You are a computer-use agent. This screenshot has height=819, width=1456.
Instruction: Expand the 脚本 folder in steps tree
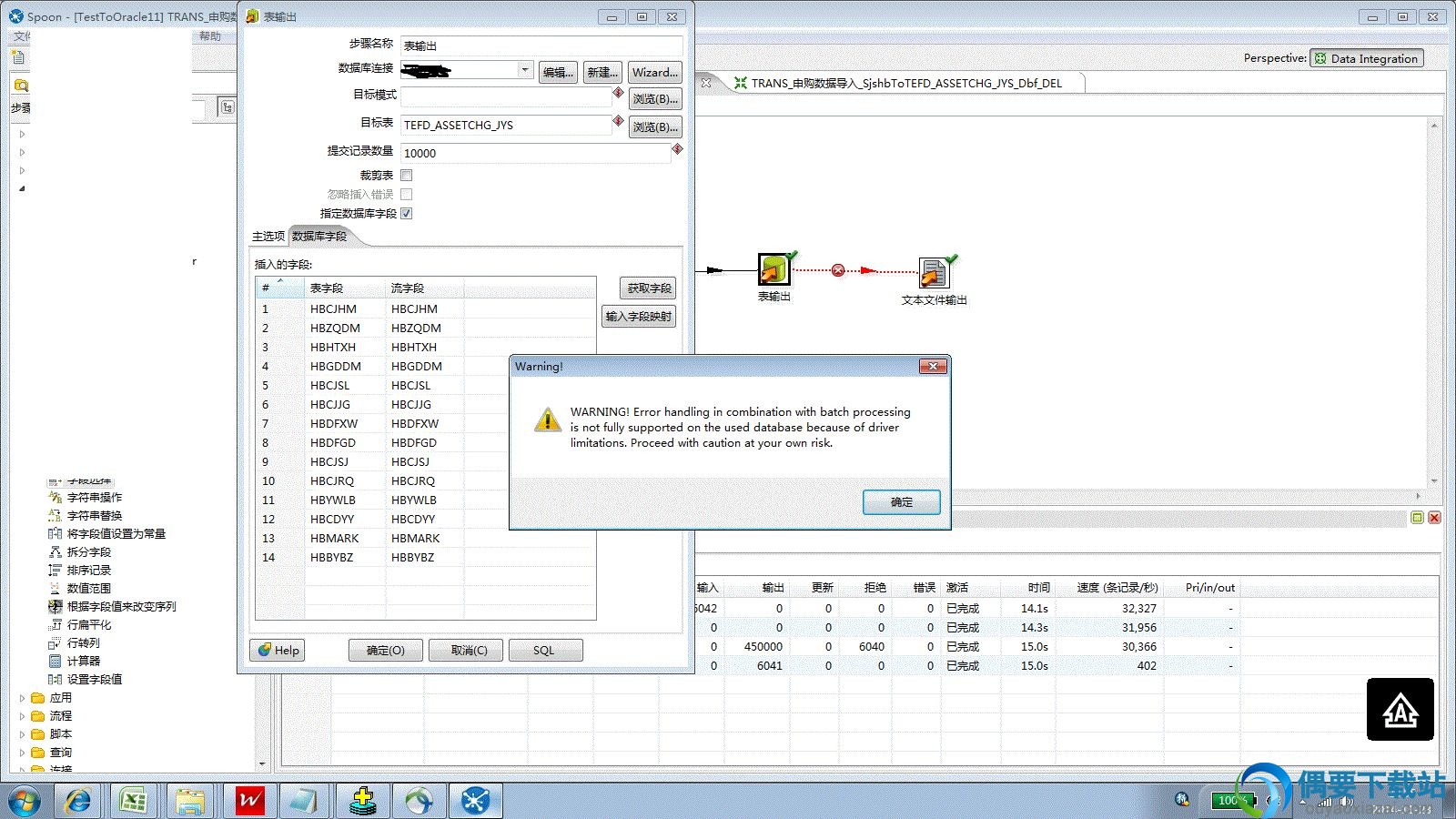click(x=22, y=734)
